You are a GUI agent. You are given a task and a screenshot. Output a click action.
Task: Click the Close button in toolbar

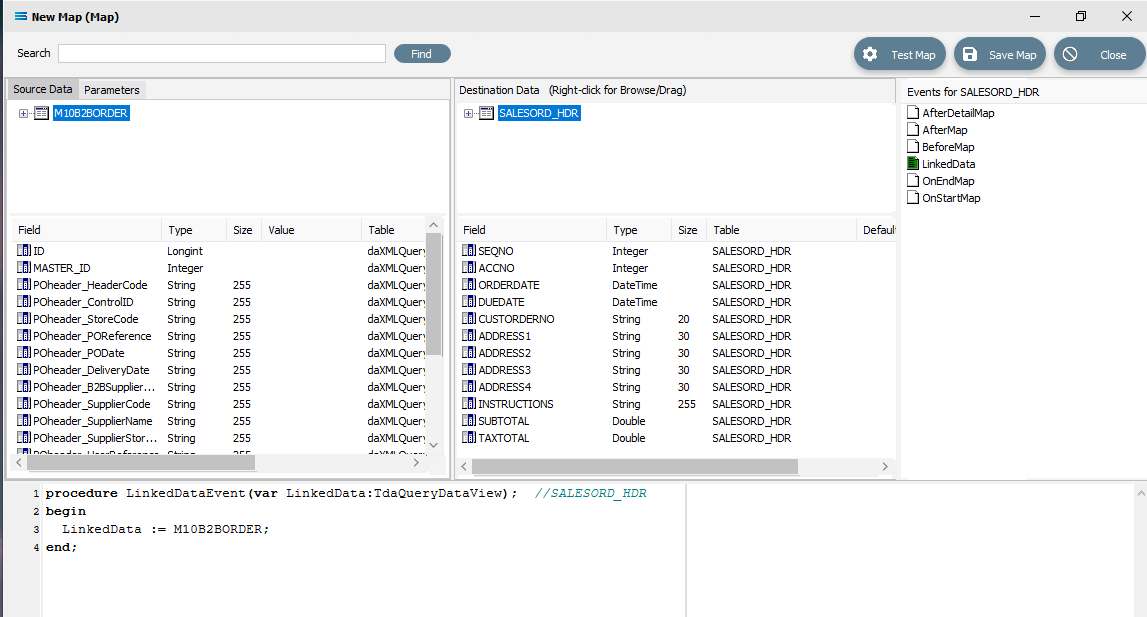pos(1099,54)
